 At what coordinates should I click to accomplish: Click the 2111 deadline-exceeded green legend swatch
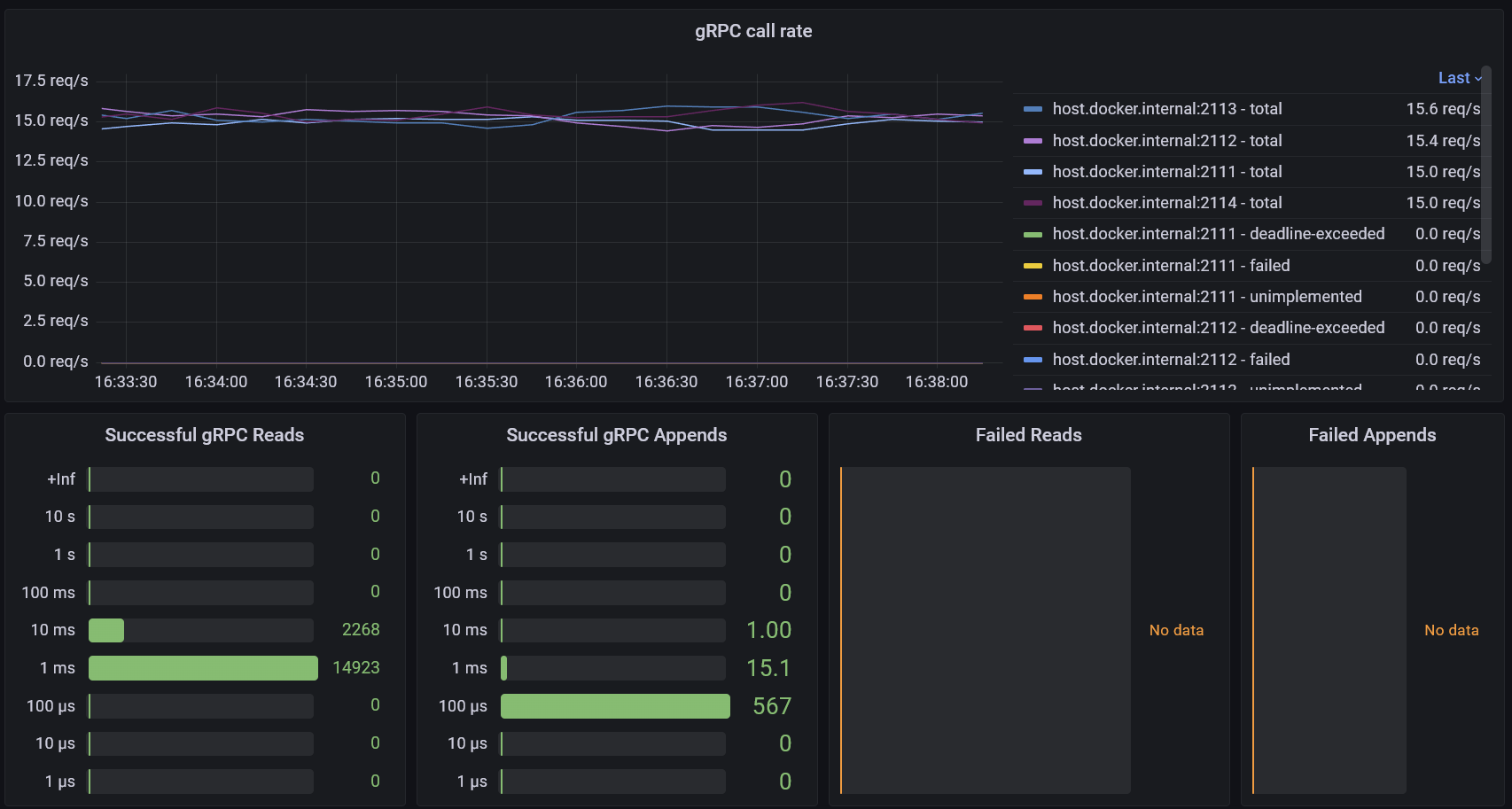coord(1033,235)
